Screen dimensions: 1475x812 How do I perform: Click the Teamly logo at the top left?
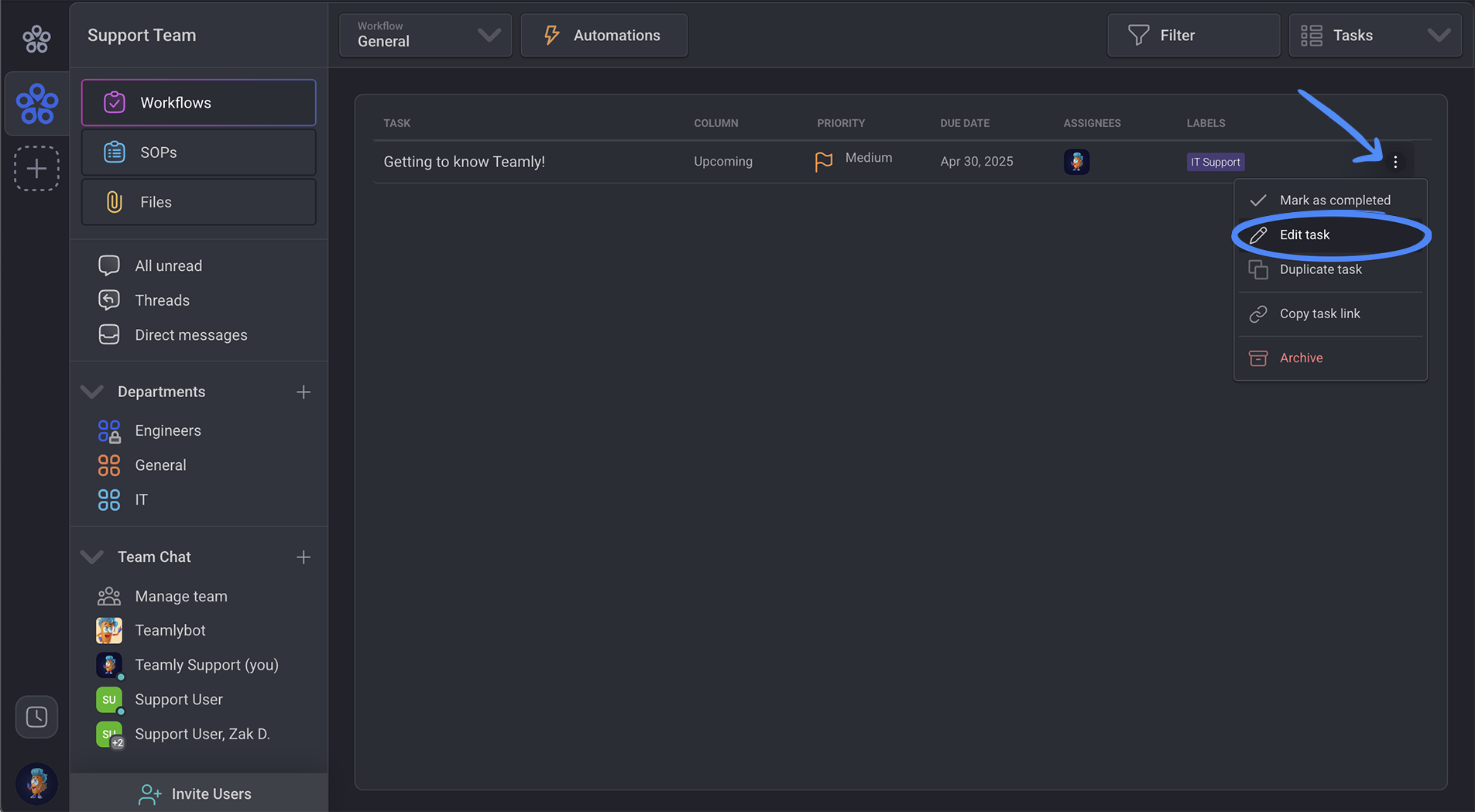[36, 38]
